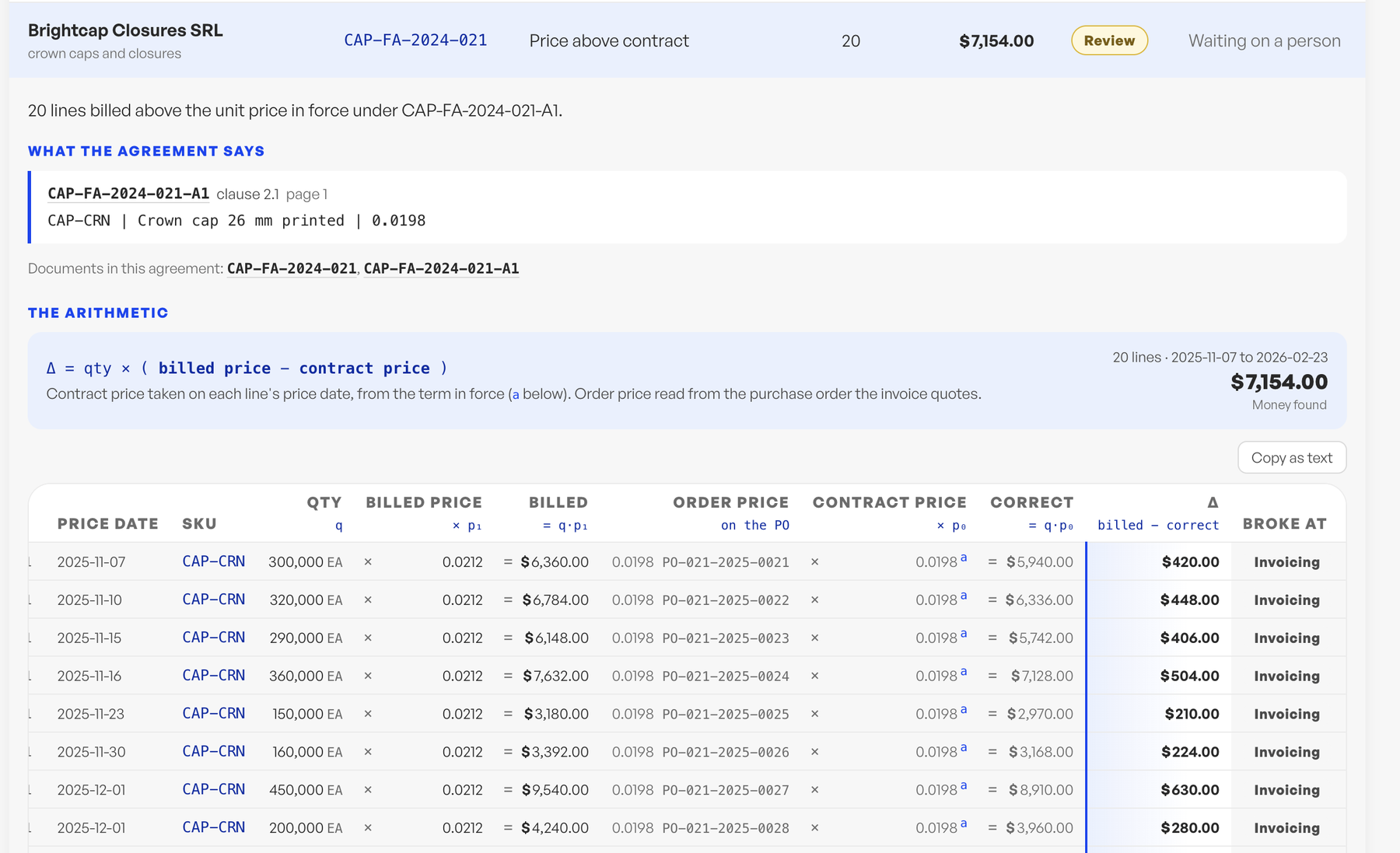Viewport: 1400px width, 853px height.
Task: Open CAP-CRN SKU in 2025-11-30 row
Action: tap(214, 752)
